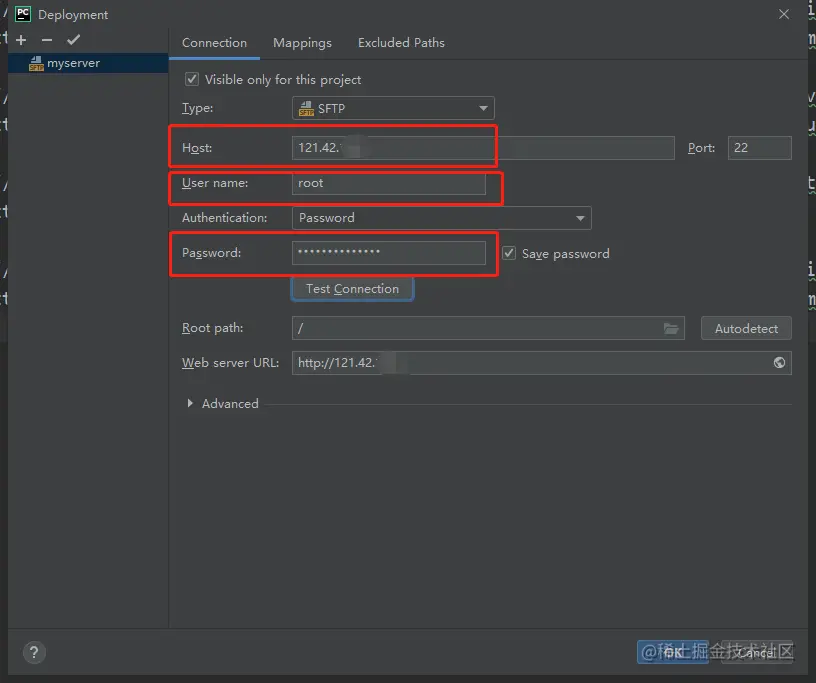Image resolution: width=816 pixels, height=683 pixels.
Task: Expand the Advanced section
Action: pos(190,404)
